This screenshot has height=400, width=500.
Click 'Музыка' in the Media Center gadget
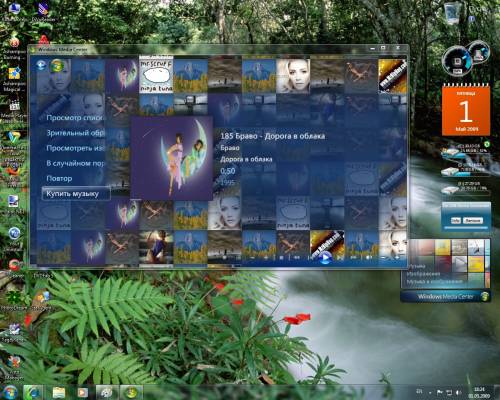(417, 266)
